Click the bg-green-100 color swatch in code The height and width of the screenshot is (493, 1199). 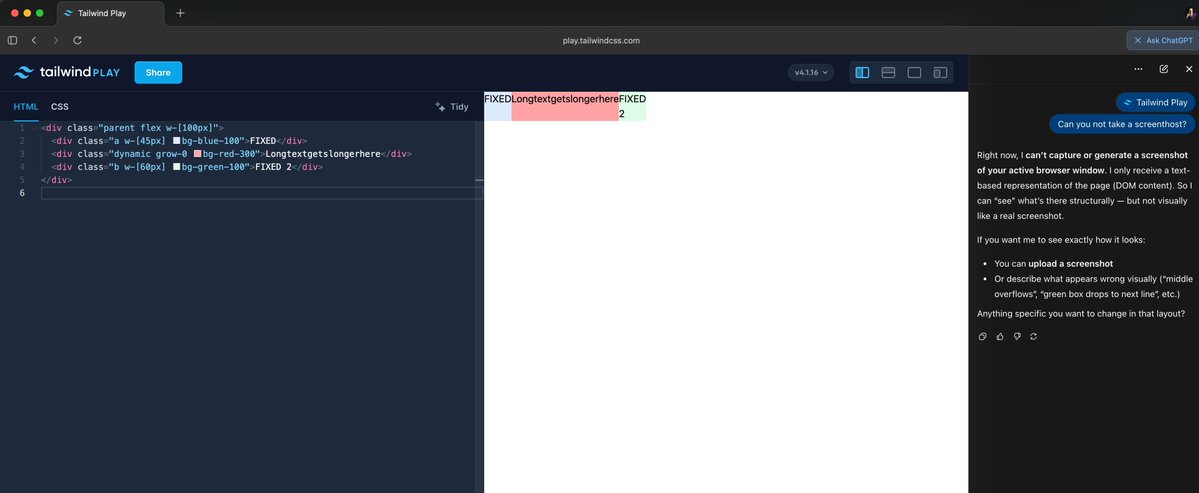pyautogui.click(x=176, y=166)
